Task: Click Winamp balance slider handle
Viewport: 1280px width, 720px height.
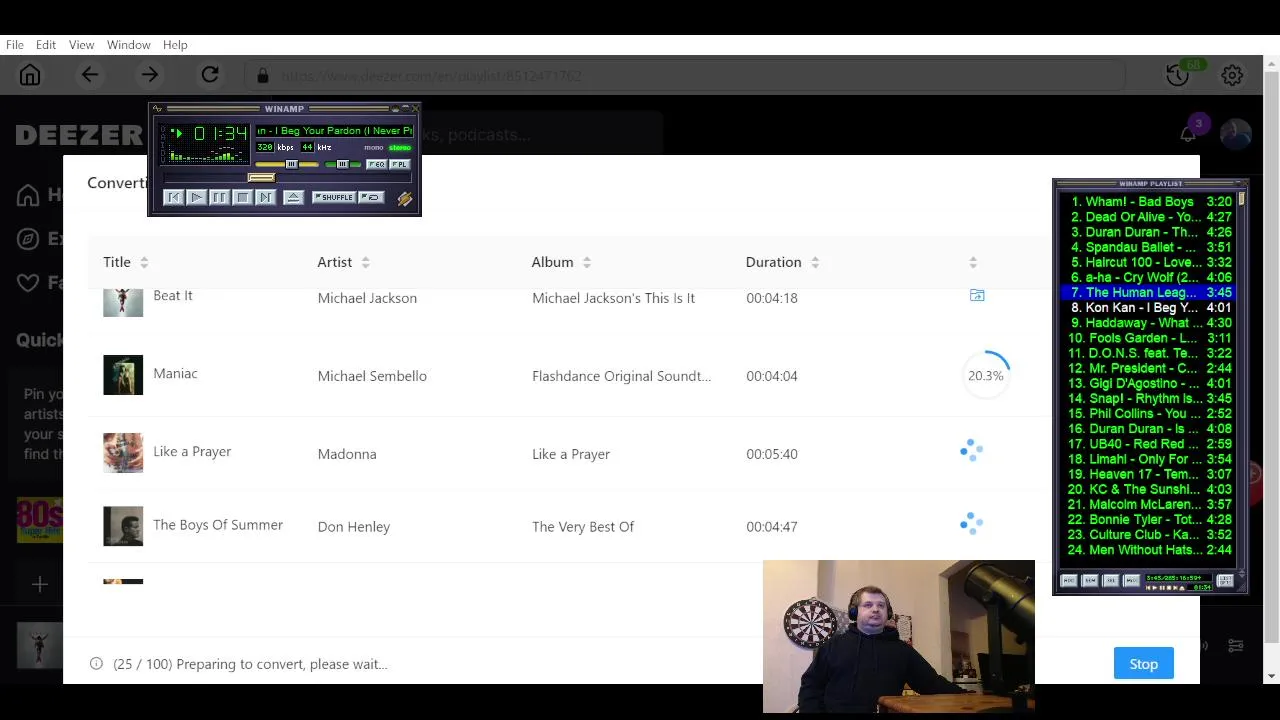Action: click(342, 164)
